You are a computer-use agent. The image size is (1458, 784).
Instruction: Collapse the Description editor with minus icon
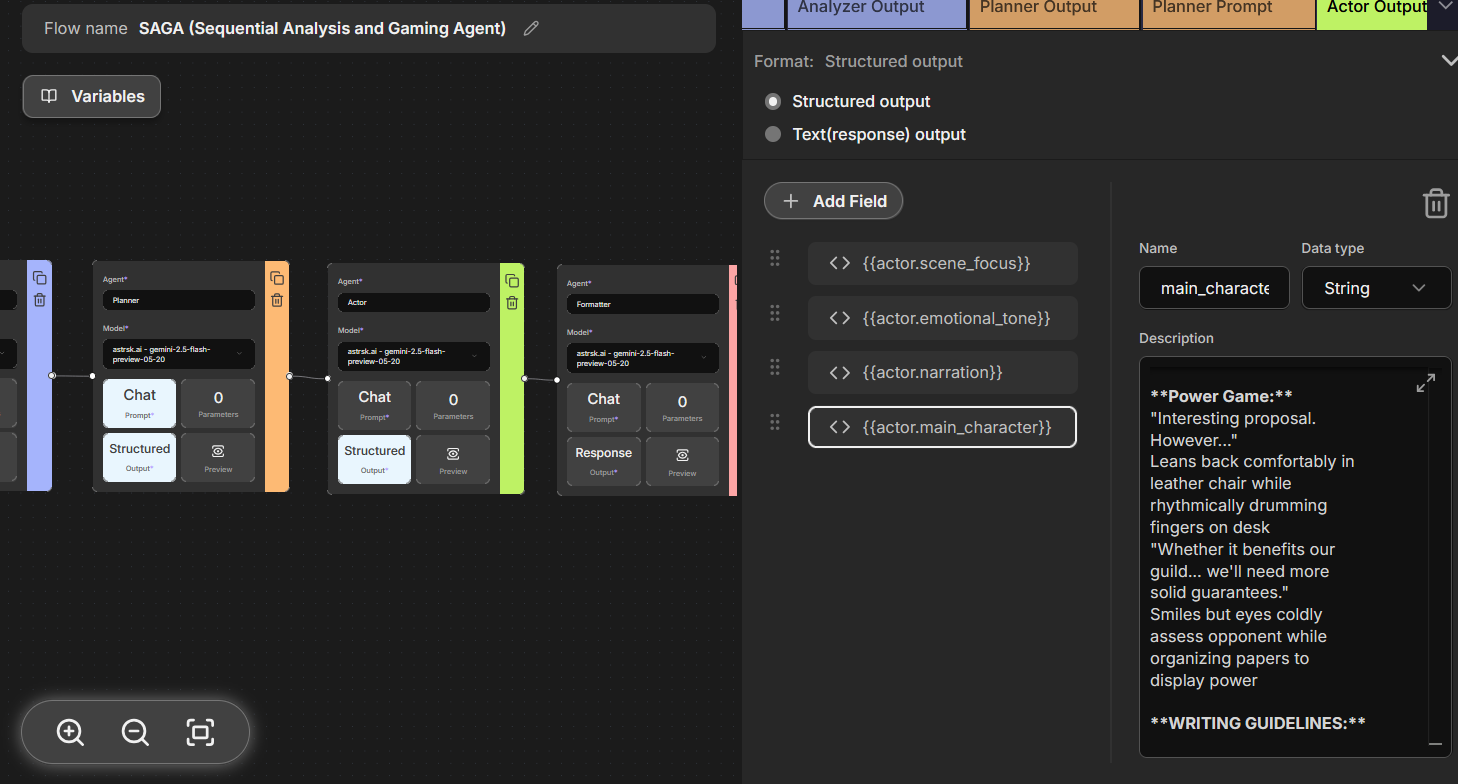pyautogui.click(x=1435, y=744)
